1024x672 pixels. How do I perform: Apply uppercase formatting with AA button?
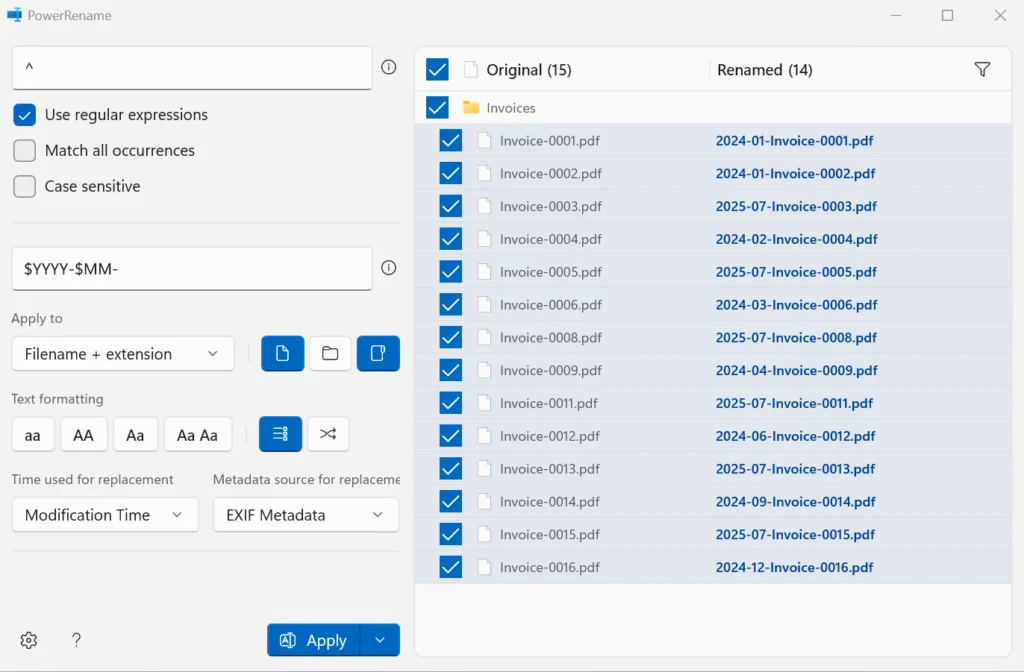pyautogui.click(x=84, y=435)
